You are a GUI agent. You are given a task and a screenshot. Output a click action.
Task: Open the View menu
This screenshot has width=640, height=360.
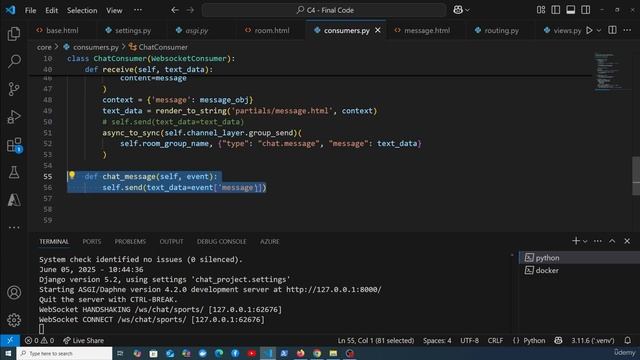click(114, 10)
